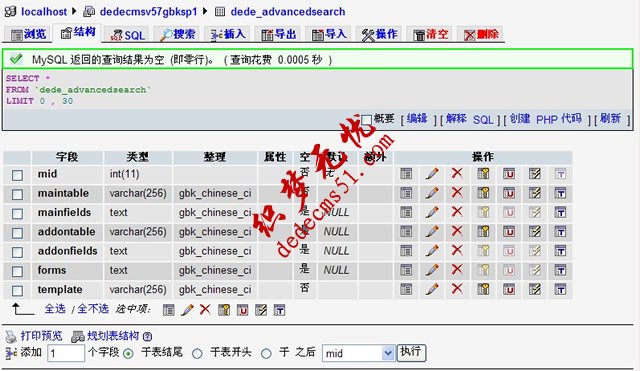Click the 清空 tab

click(x=430, y=35)
